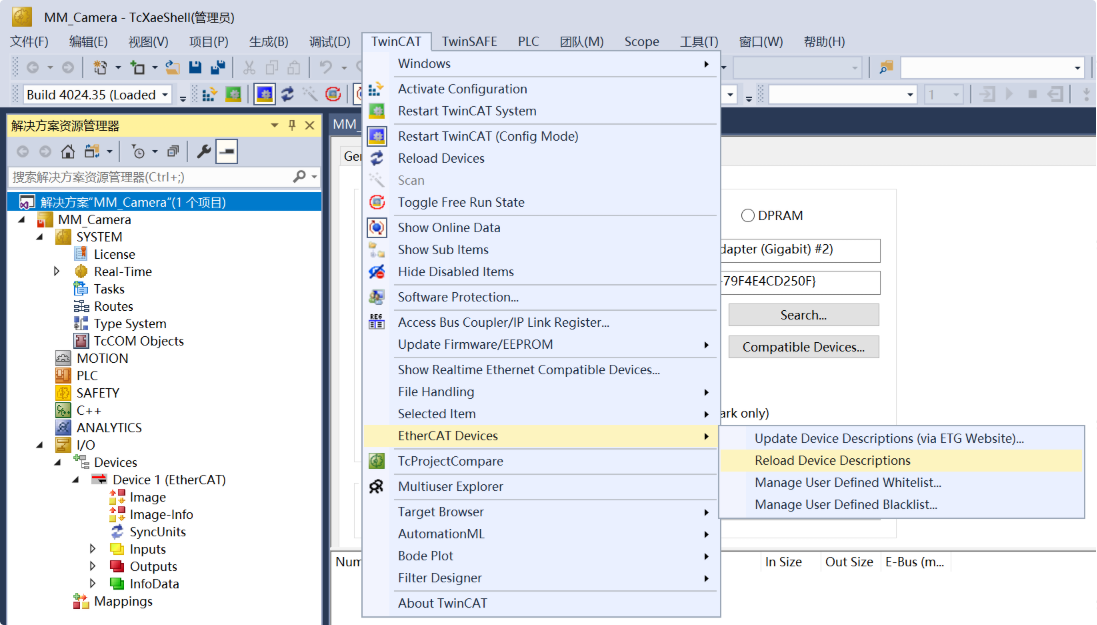The height and width of the screenshot is (625, 1097).
Task: Click Compatible Devices... button
Action: [803, 347]
